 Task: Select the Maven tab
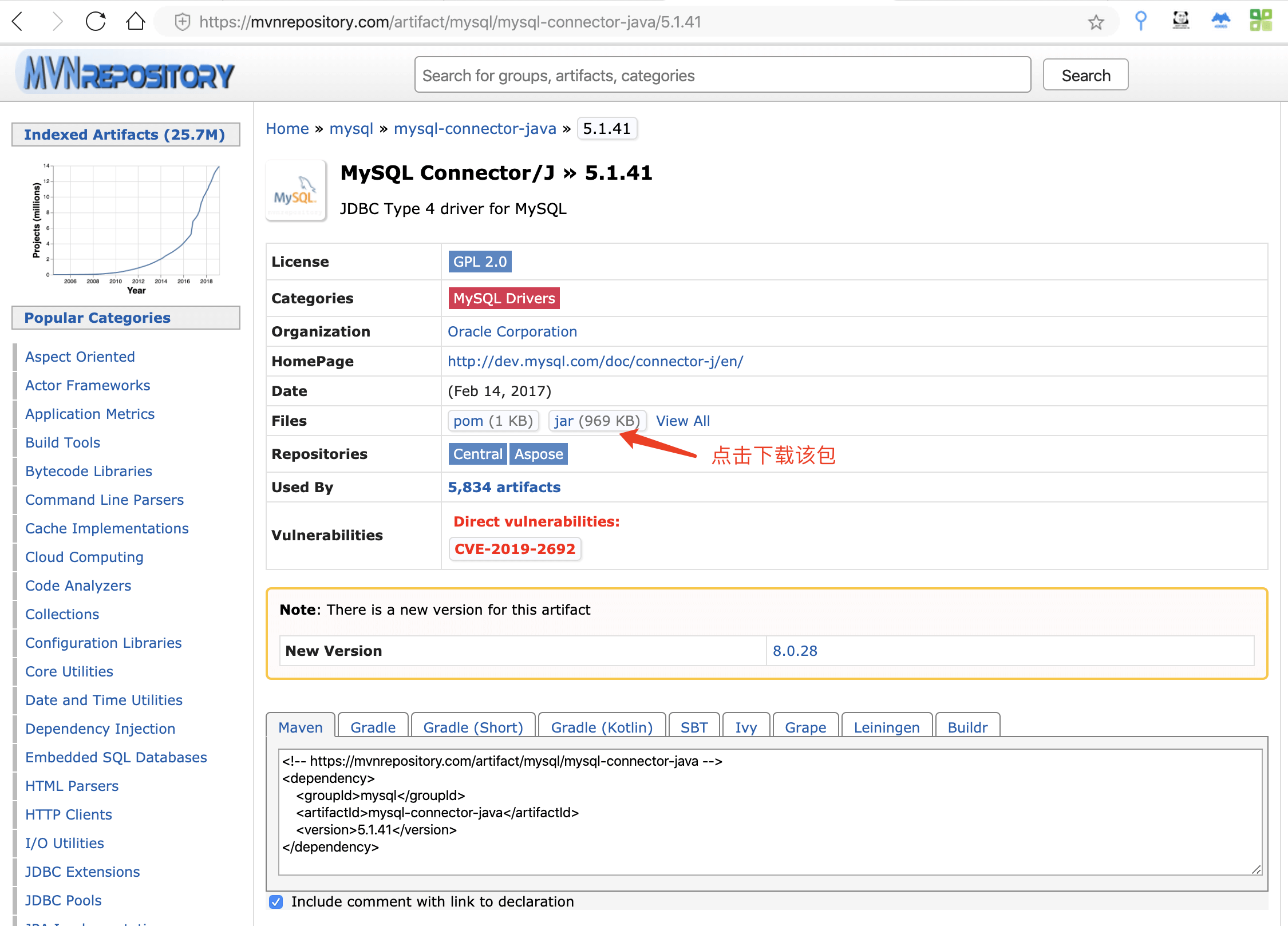point(301,727)
